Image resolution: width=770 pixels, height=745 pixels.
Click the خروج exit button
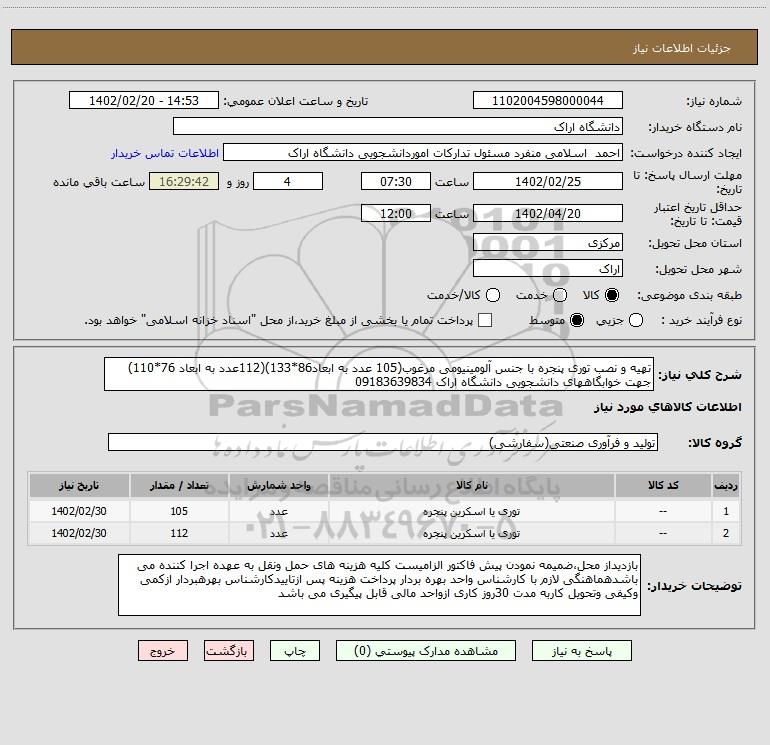[x=163, y=651]
